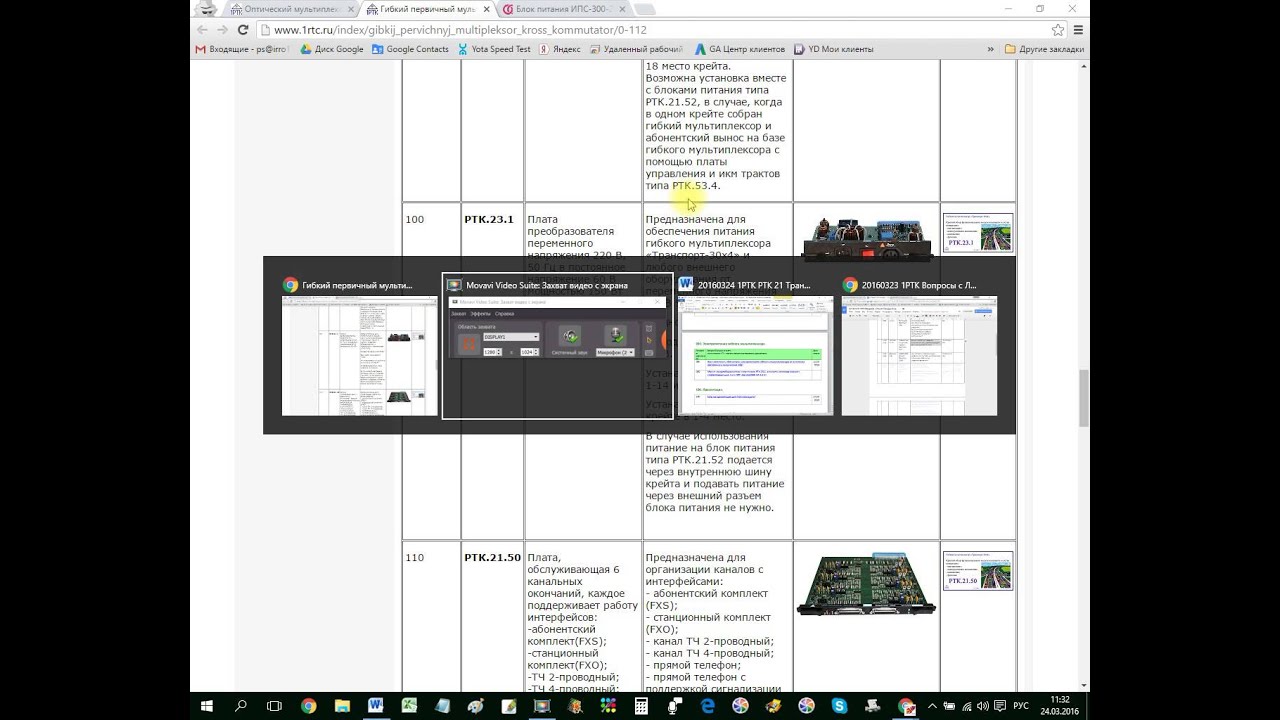
Task: Click the address bar URL field
Action: coord(640,30)
